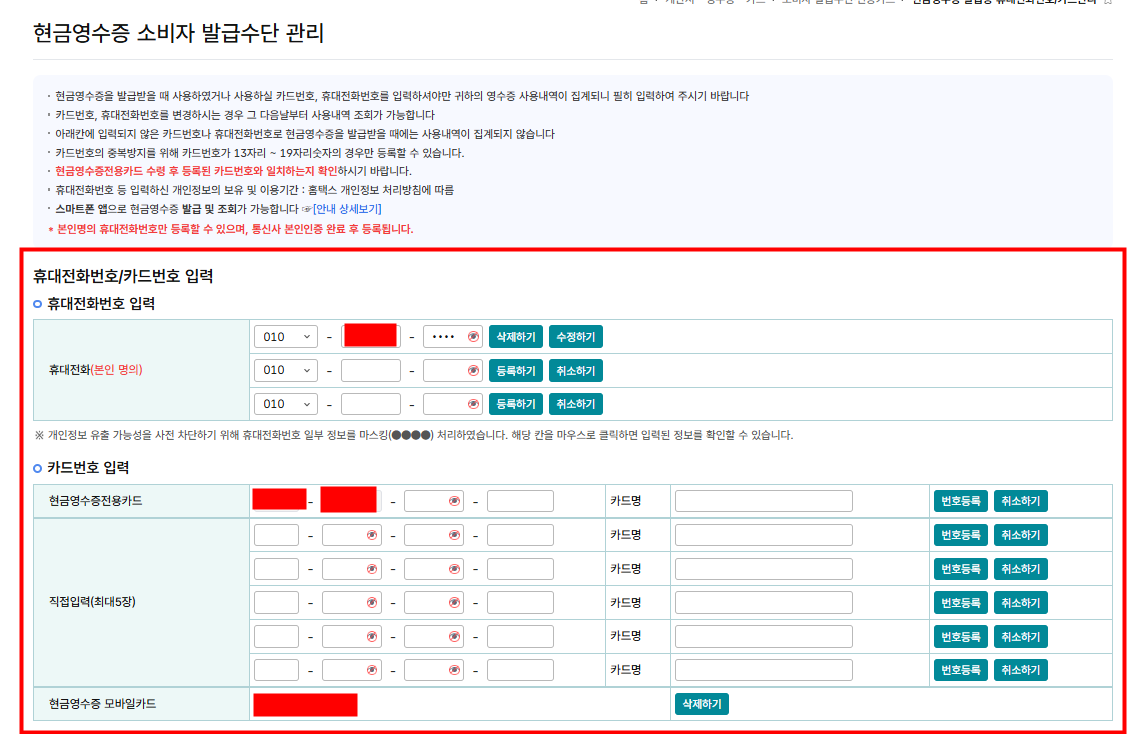Toggle second-field eye icon, fourth 직접입력 row

tap(372, 637)
